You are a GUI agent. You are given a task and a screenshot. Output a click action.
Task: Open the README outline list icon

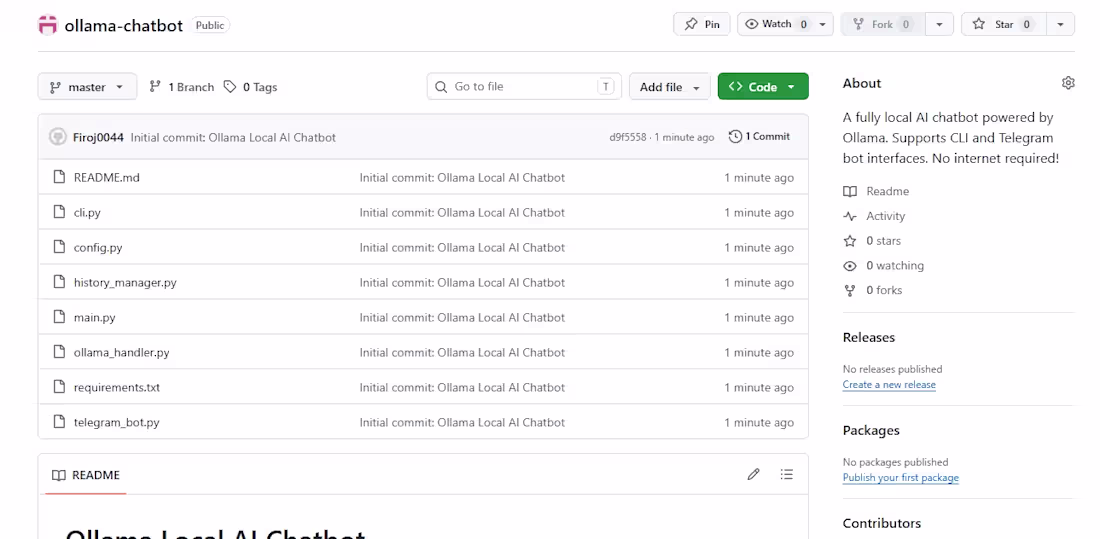pos(786,475)
